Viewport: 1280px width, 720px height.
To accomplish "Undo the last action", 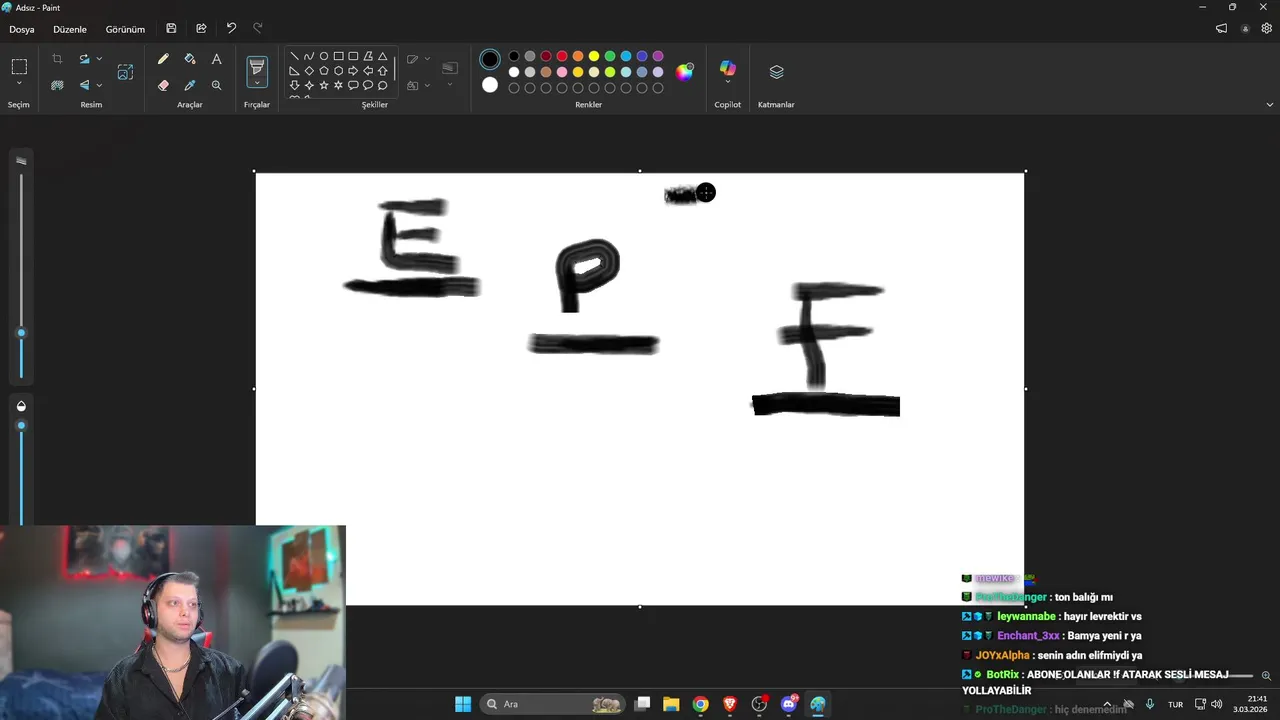I will [231, 29].
